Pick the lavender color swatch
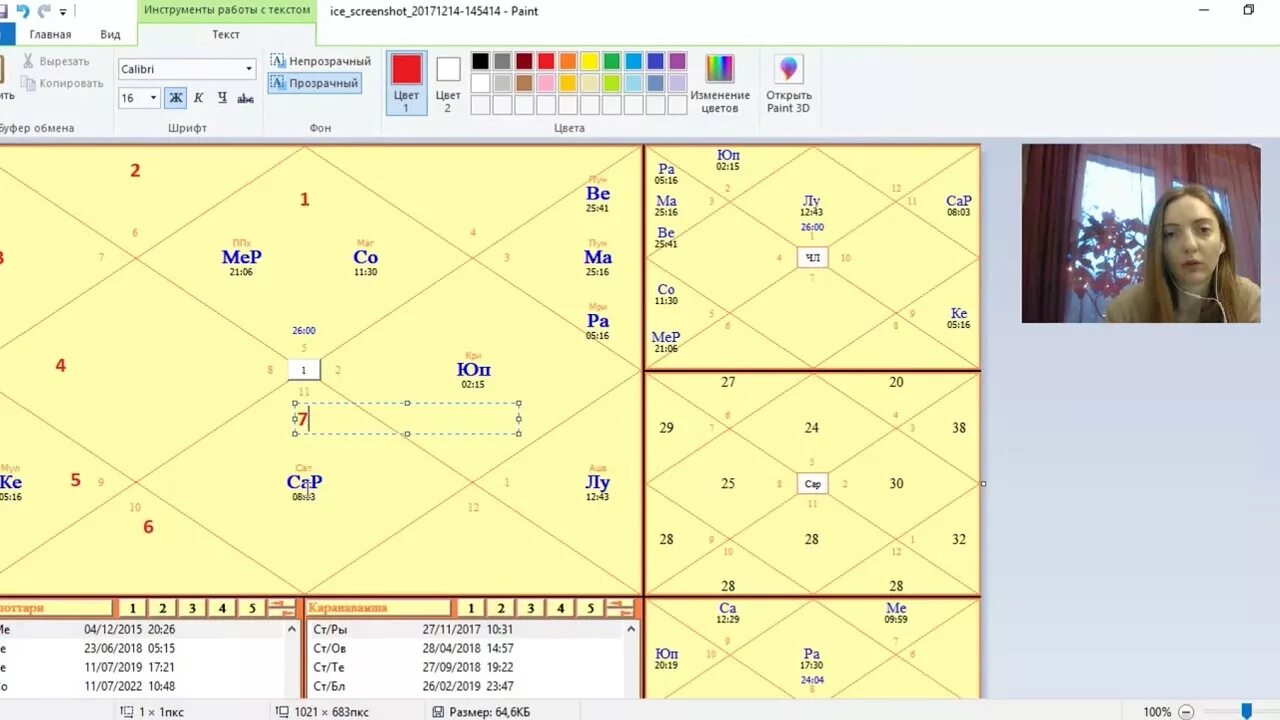Viewport: 1280px width, 720px height. pyautogui.click(x=678, y=83)
